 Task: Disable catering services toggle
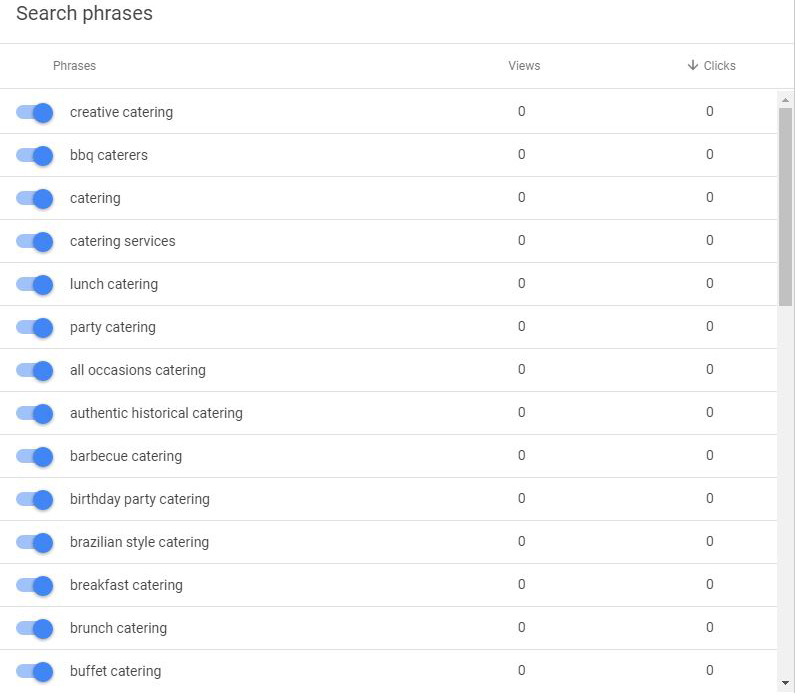(x=35, y=241)
